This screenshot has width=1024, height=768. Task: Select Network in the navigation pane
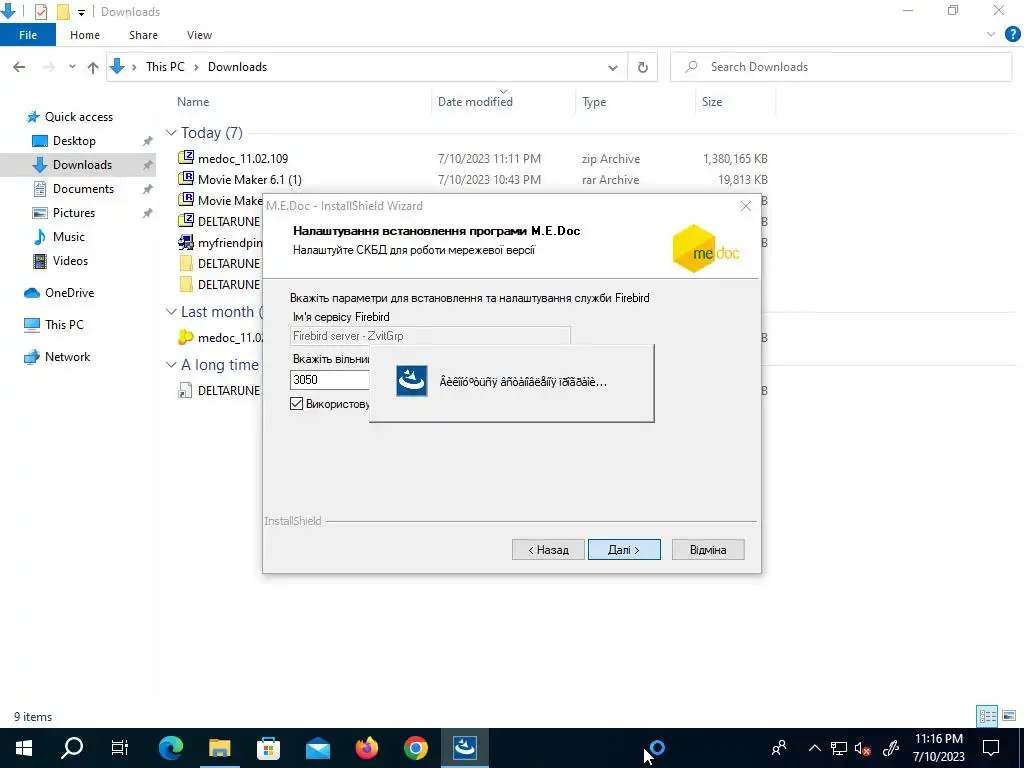[x=67, y=357]
